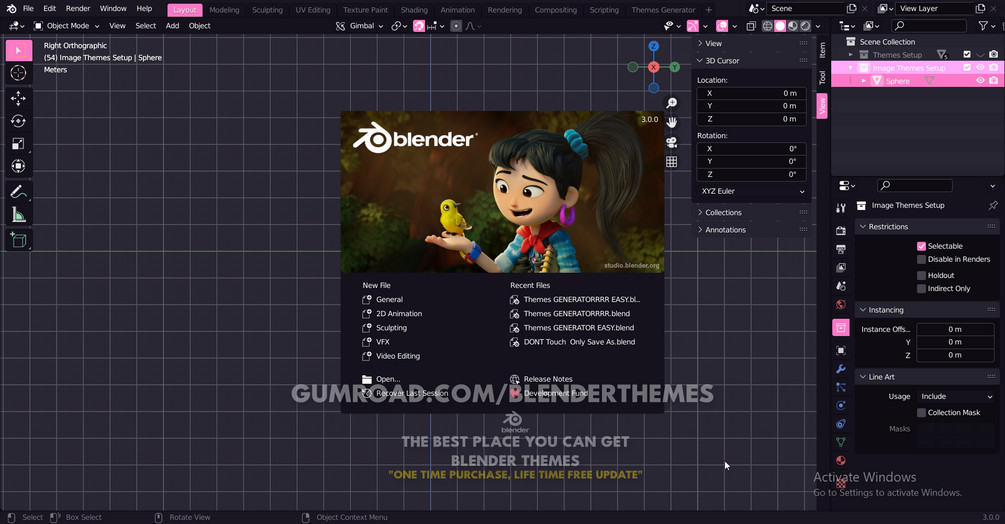Image resolution: width=1005 pixels, height=524 pixels.
Task: Collapse the Line Art panel
Action: (927, 377)
